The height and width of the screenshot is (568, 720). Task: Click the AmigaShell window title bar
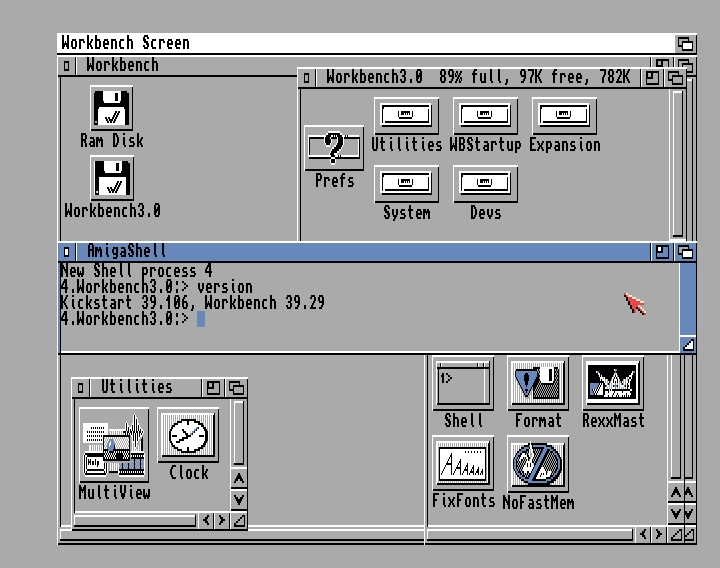coord(400,252)
